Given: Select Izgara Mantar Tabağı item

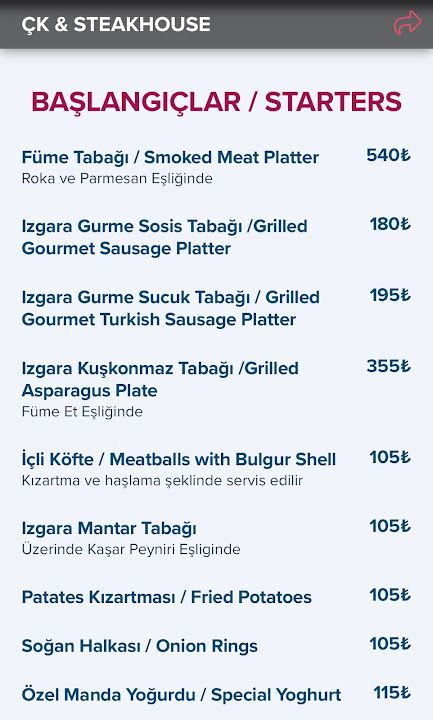Looking at the screenshot, I should pos(109,528).
